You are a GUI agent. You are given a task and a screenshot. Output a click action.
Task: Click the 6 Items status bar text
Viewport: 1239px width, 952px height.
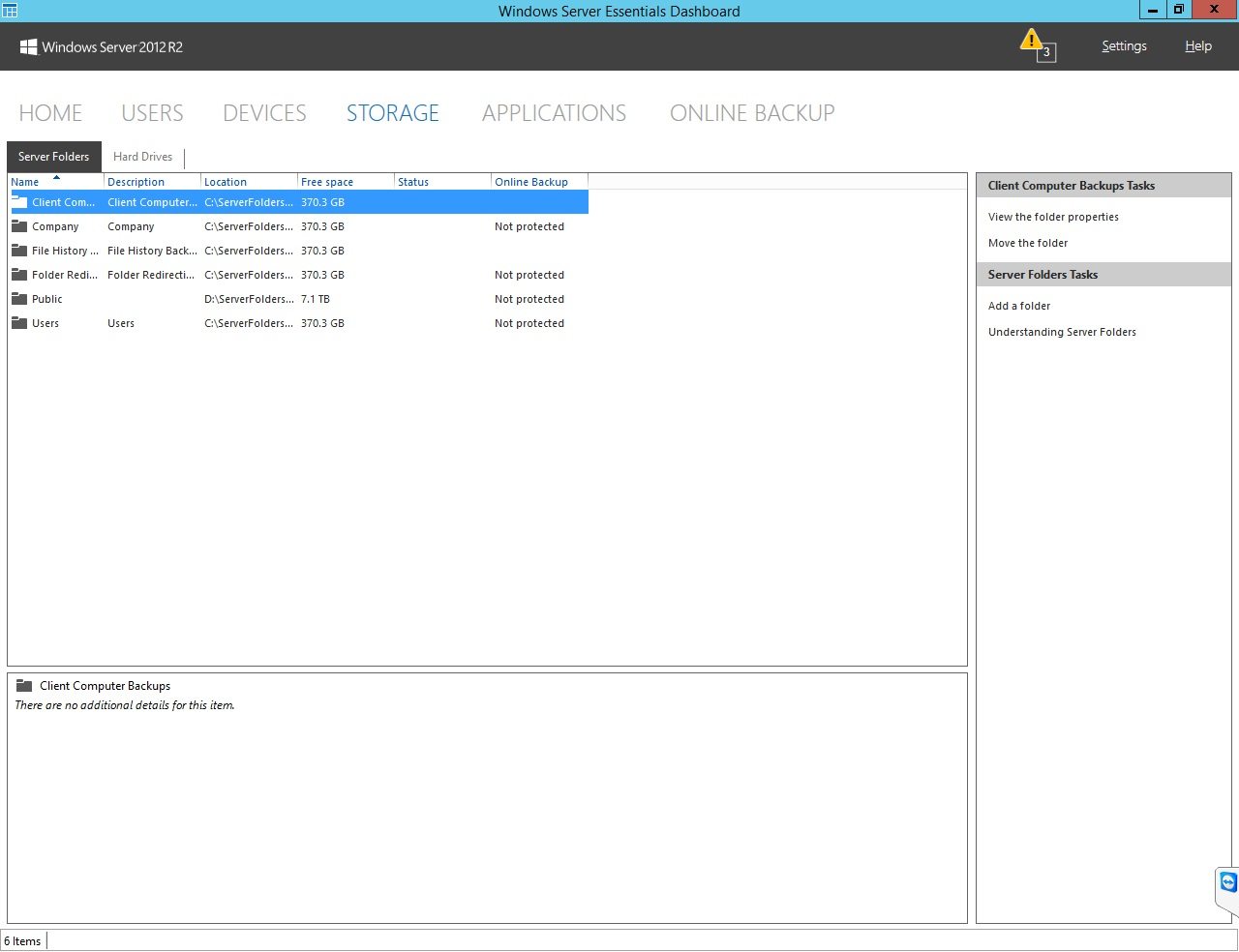coord(22,941)
